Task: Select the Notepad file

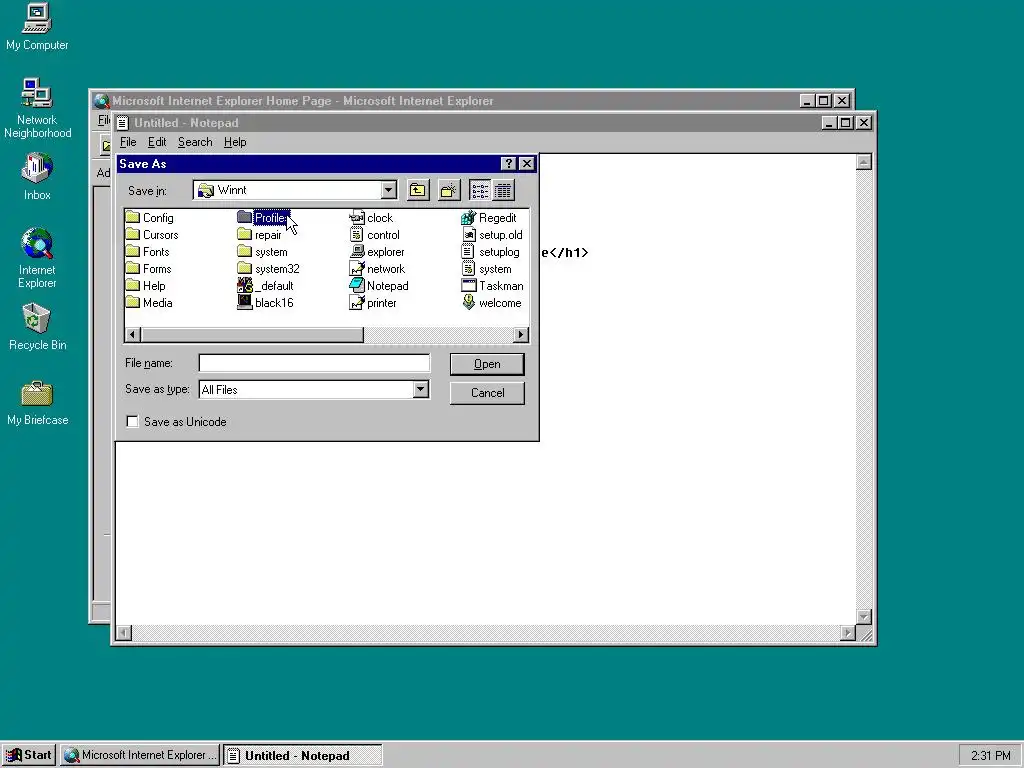Action: pyautogui.click(x=379, y=285)
